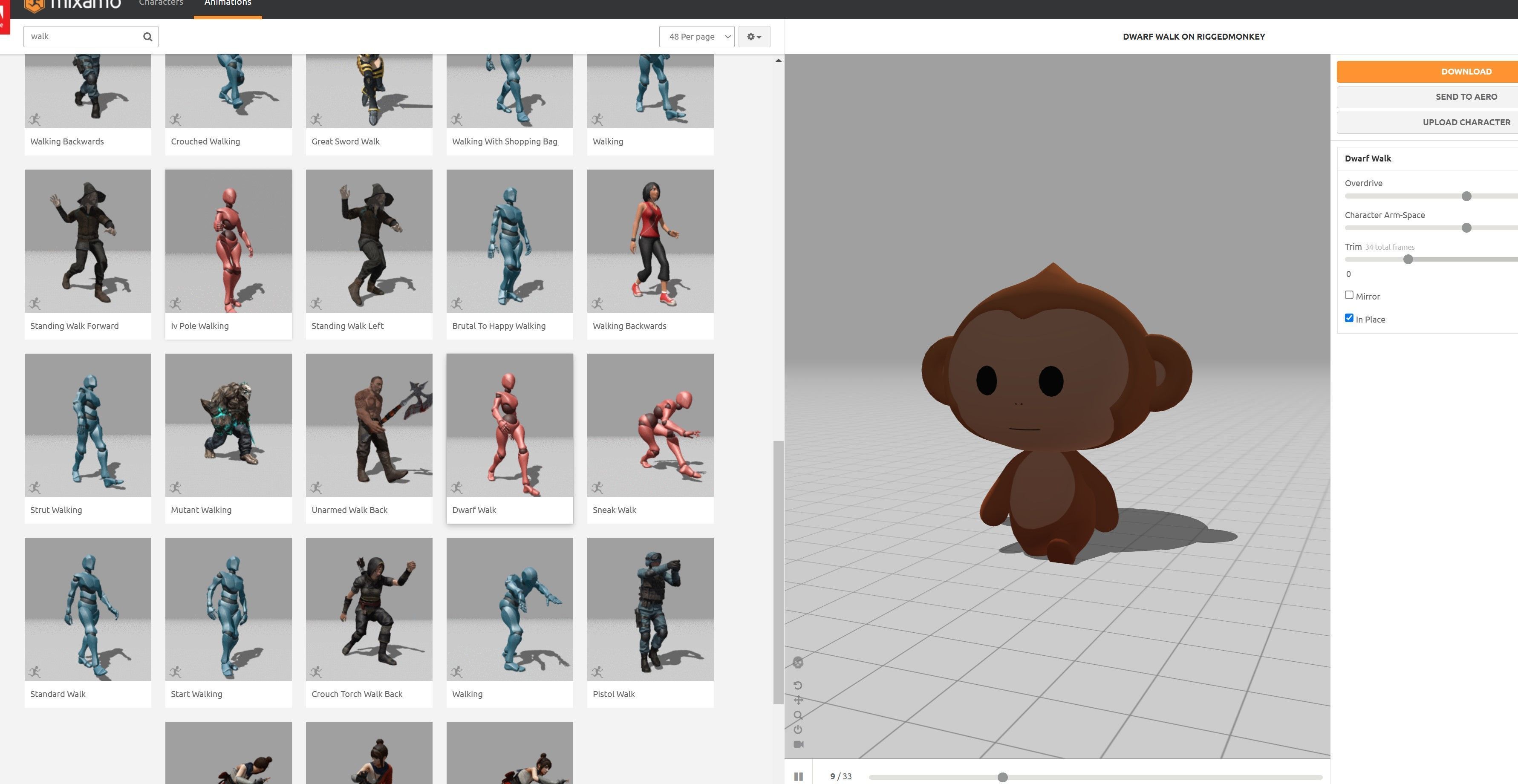
Task: Uncheck the In Place checkbox
Action: (1349, 318)
